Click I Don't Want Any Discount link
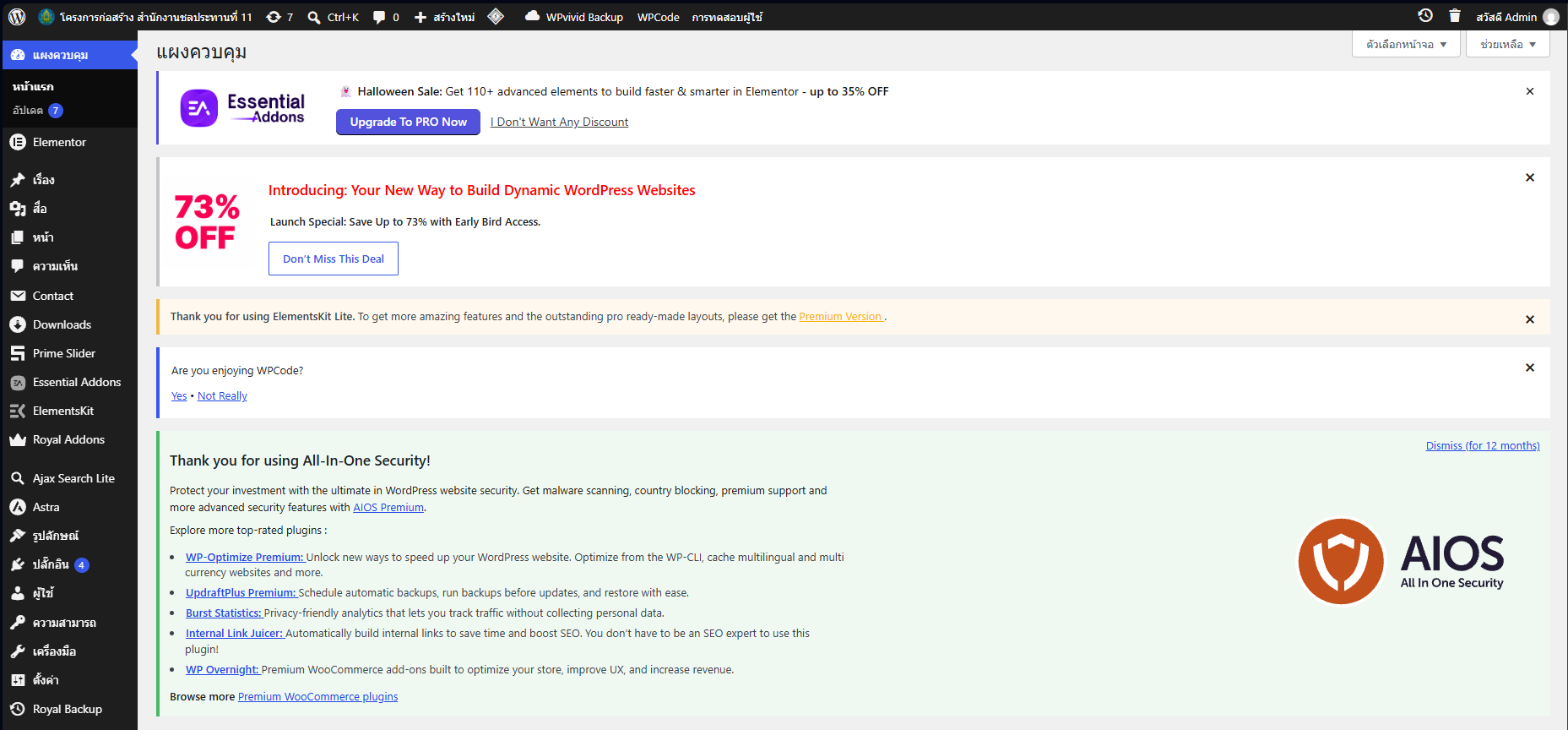Image resolution: width=1568 pixels, height=730 pixels. coord(560,122)
